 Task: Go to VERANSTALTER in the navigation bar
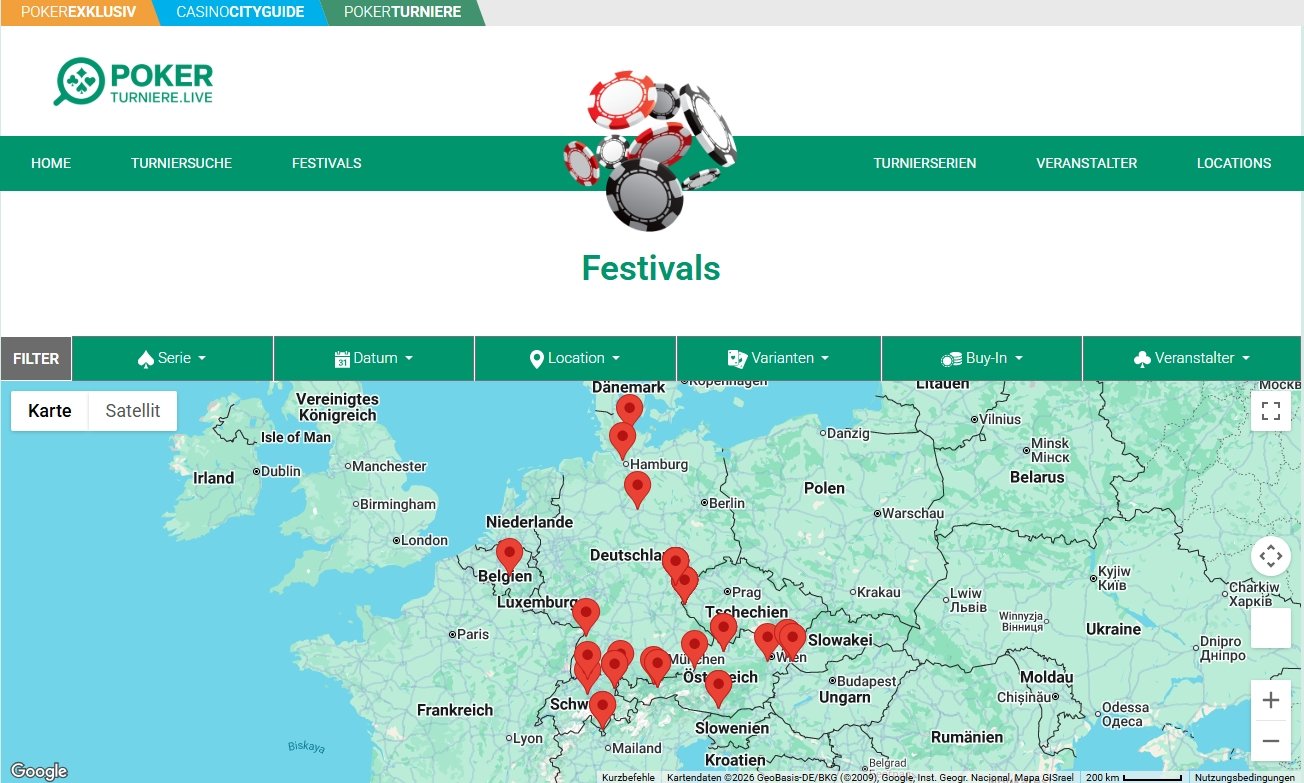1086,163
